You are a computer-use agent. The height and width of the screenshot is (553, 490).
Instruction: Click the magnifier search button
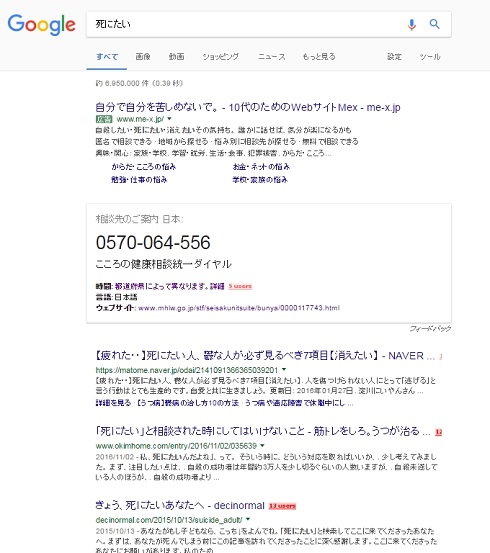[x=434, y=24]
